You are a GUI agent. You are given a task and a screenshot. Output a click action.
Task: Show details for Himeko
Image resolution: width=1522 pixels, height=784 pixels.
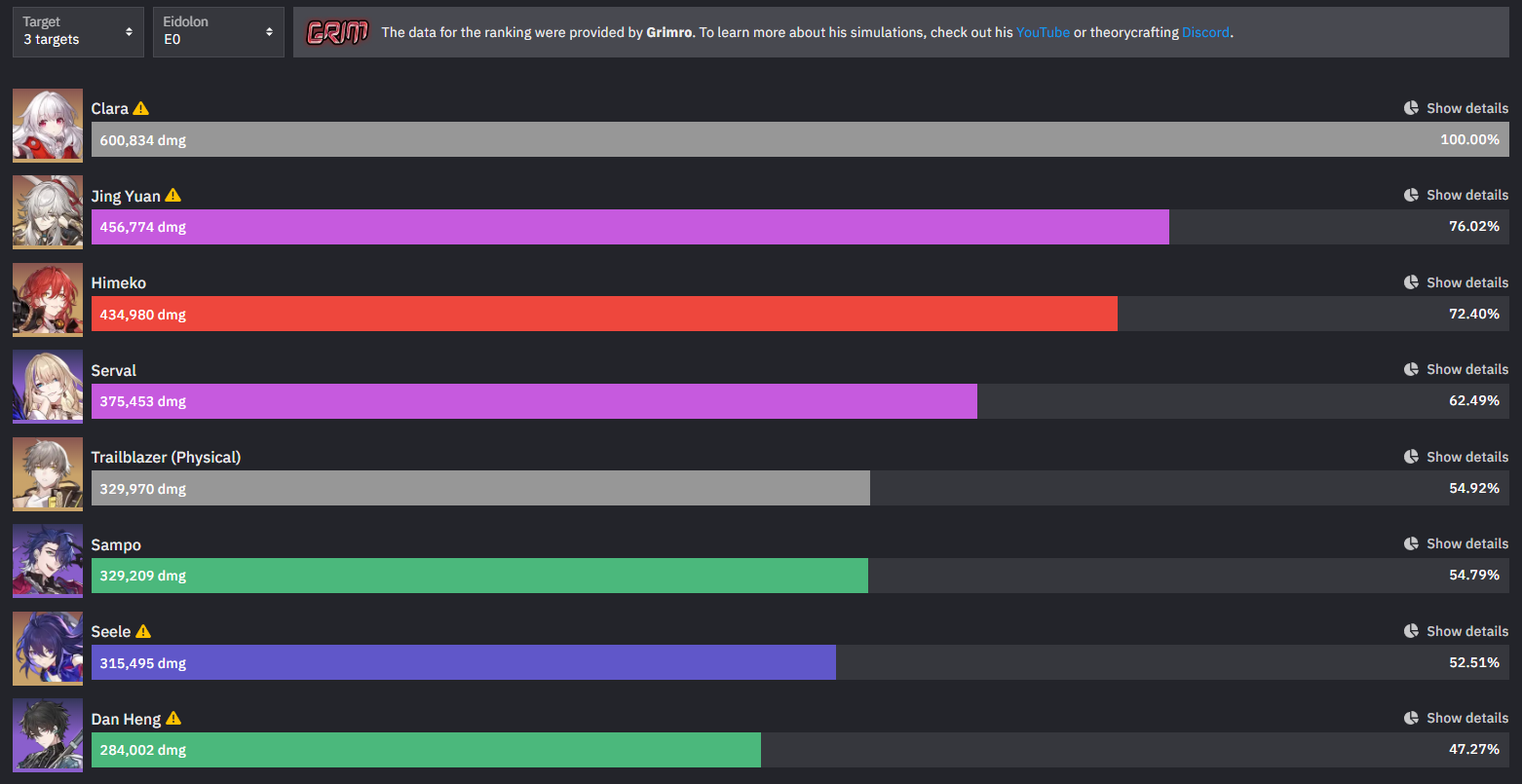point(1456,282)
